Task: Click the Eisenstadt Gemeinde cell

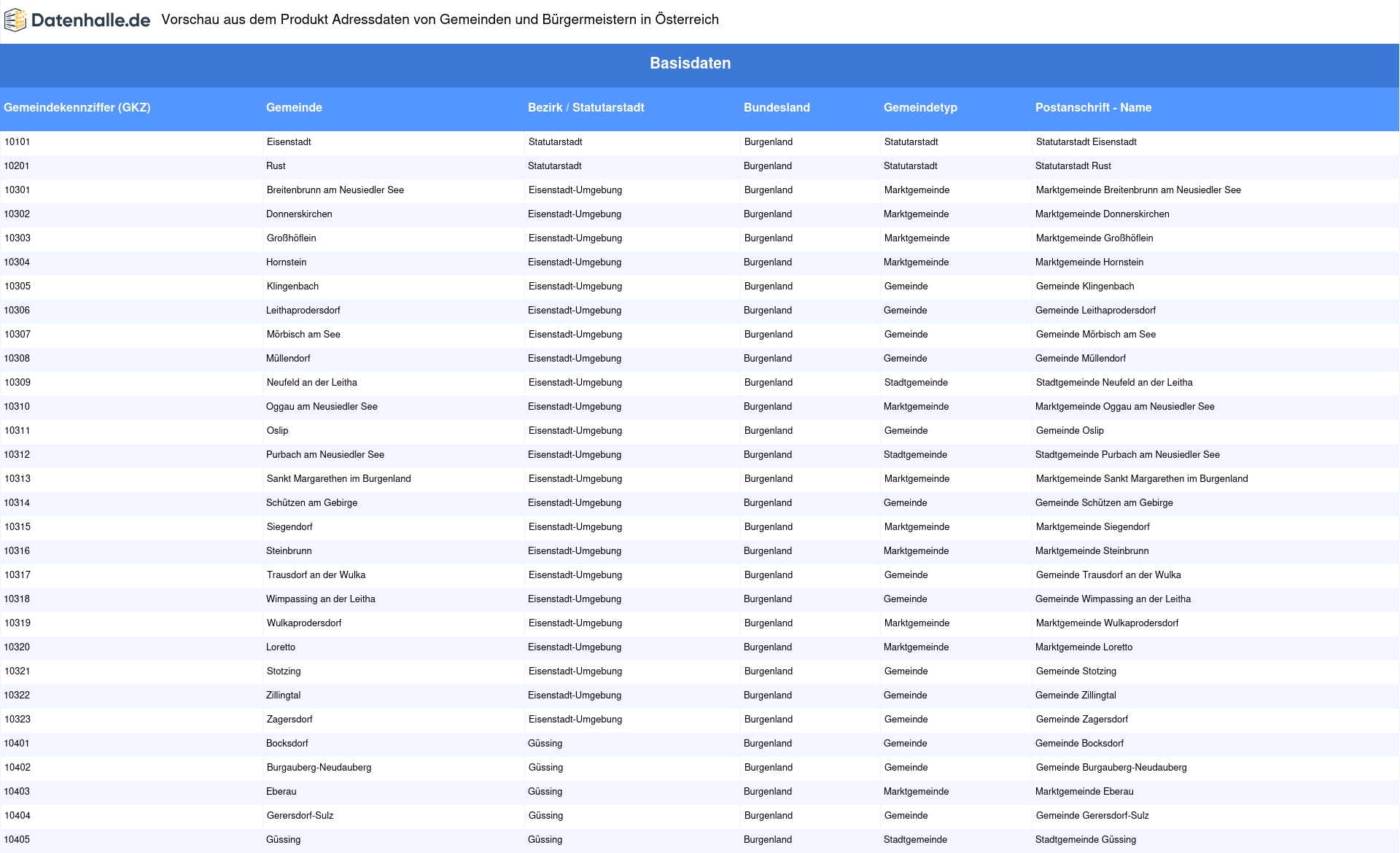Action: [289, 142]
